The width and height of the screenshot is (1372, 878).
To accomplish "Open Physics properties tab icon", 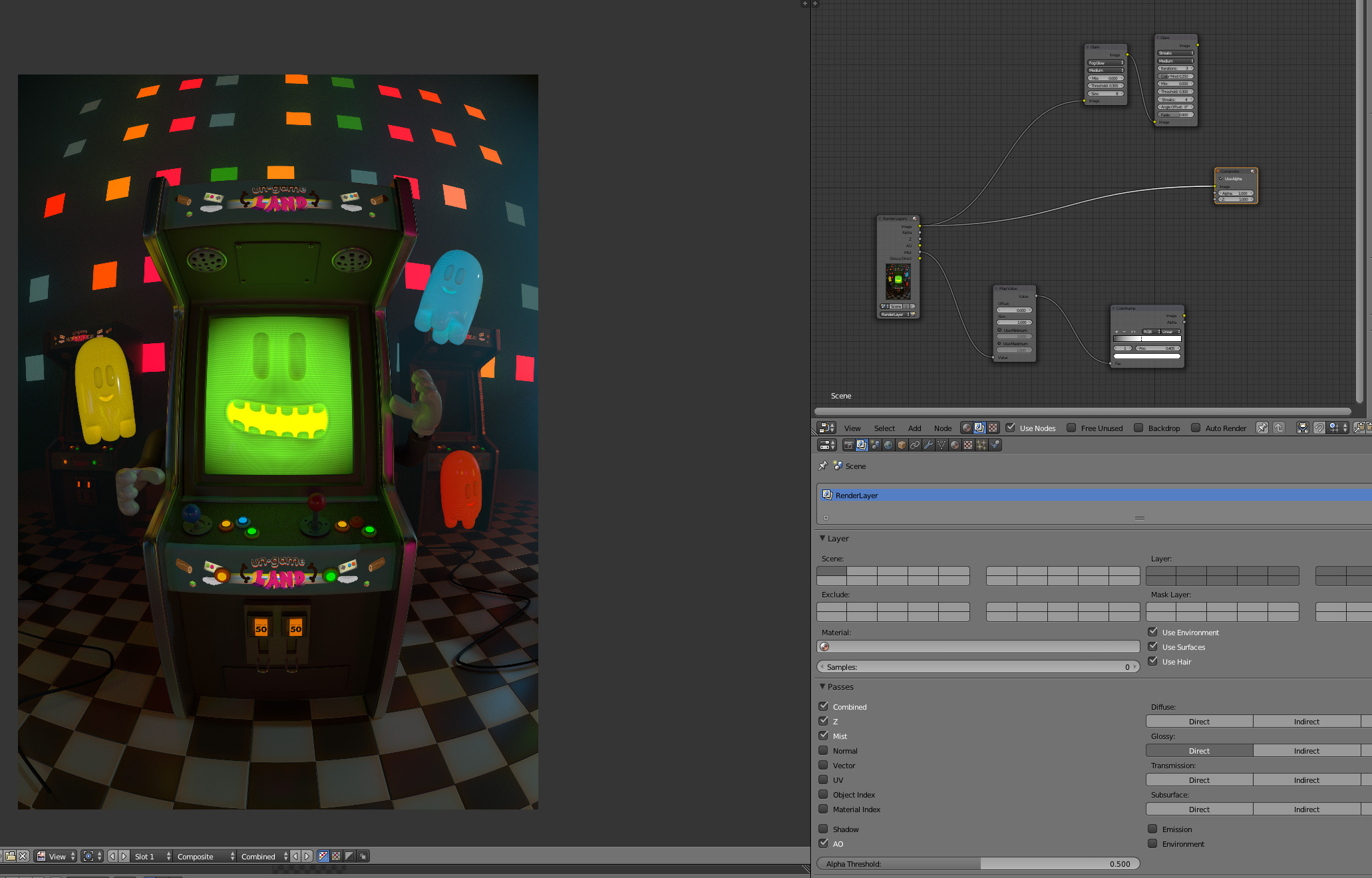I will coord(995,445).
